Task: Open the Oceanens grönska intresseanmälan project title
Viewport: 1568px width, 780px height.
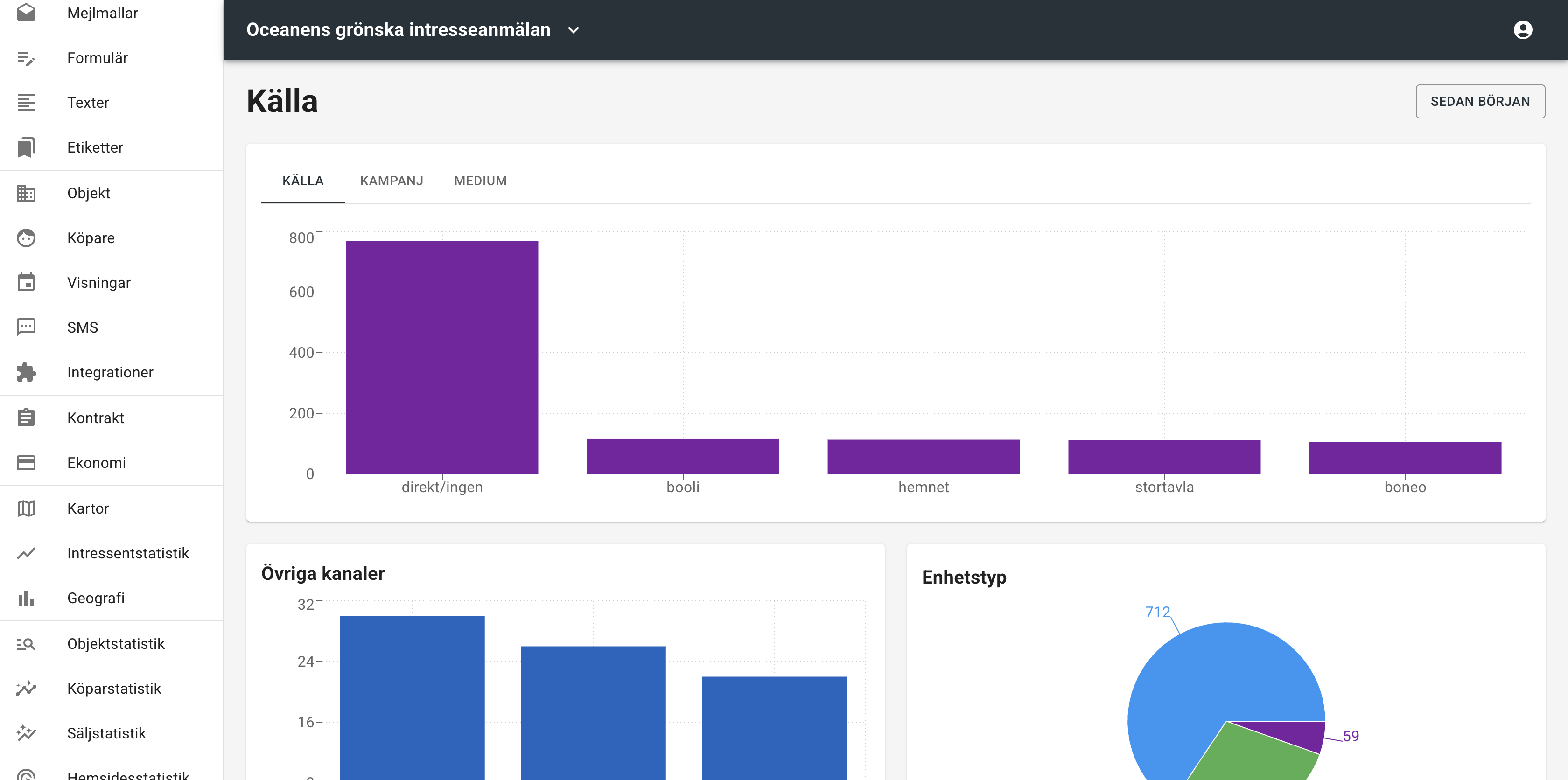Action: click(x=398, y=30)
